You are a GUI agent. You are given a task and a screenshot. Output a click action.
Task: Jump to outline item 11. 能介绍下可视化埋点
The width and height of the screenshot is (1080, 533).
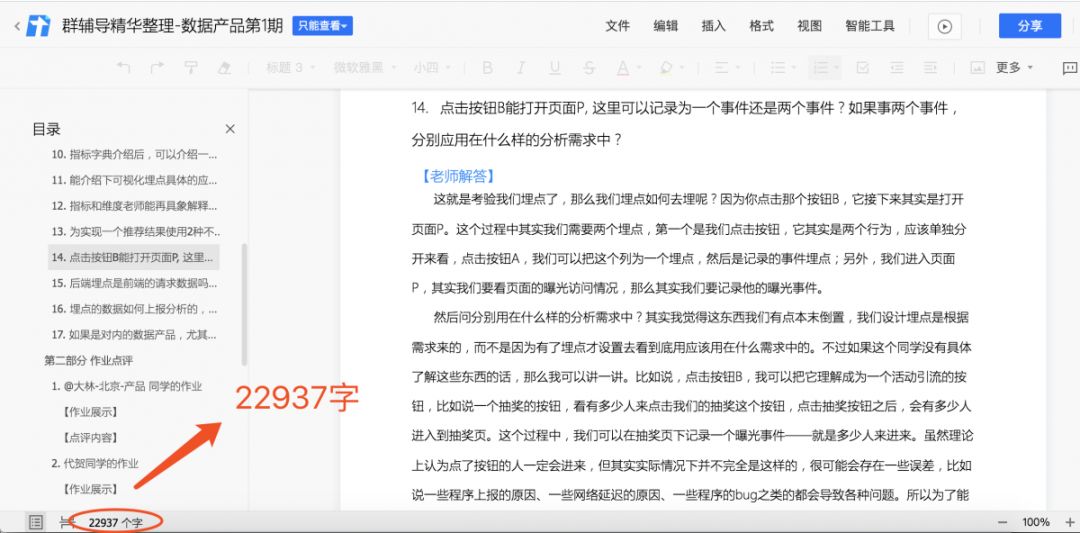(x=134, y=180)
